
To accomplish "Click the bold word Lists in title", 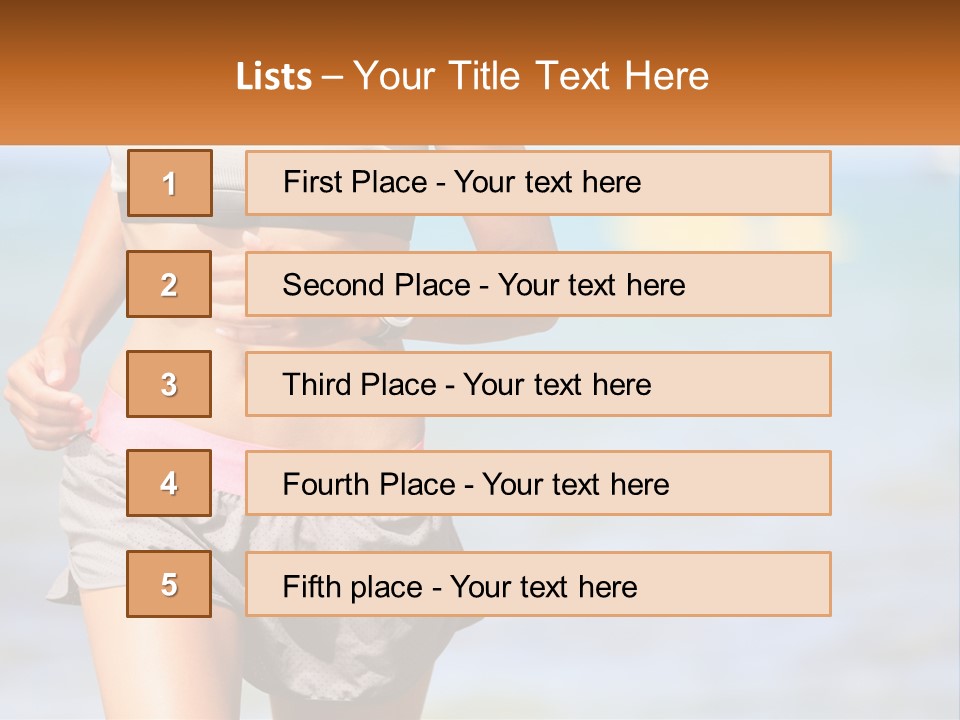I will pos(274,77).
